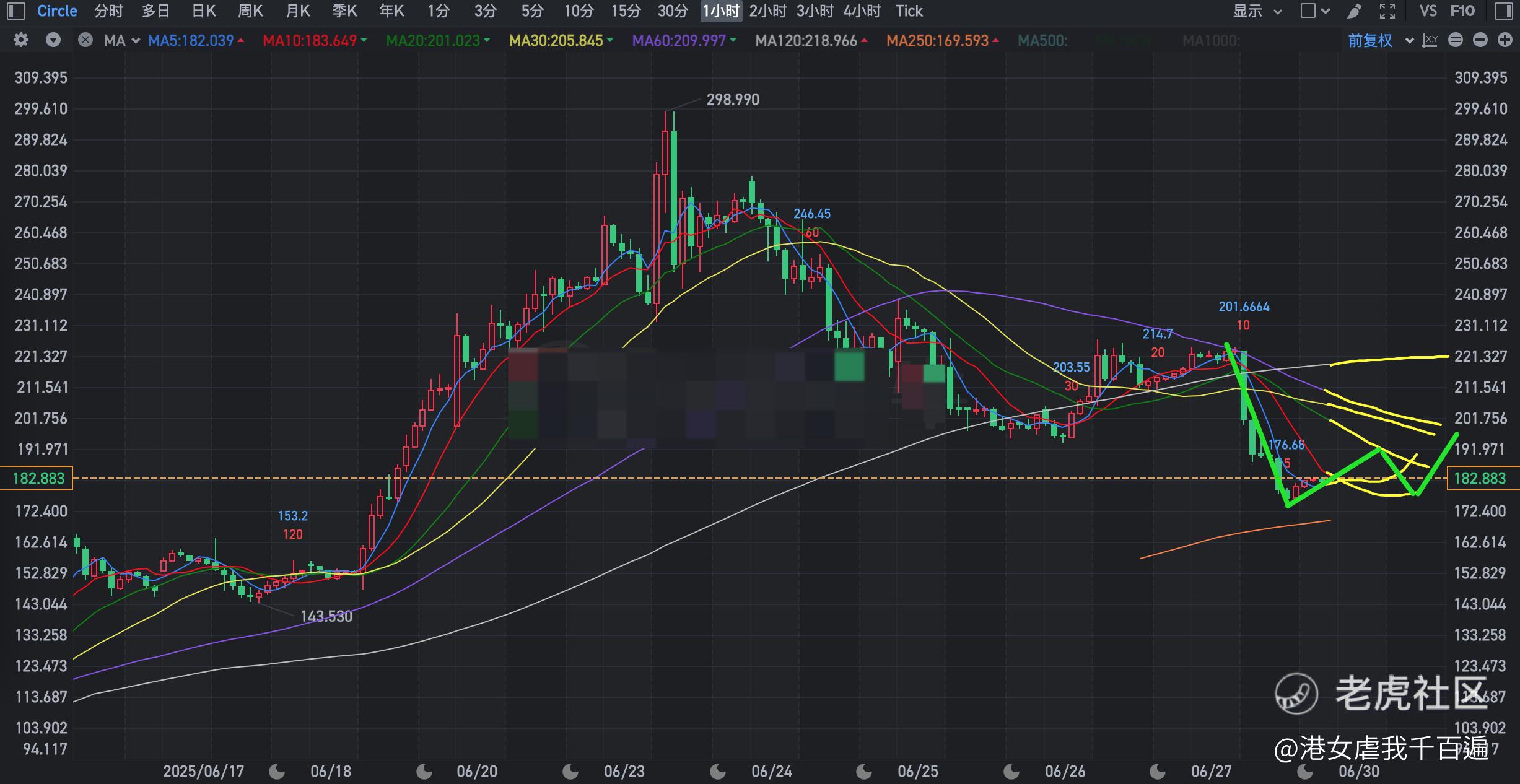Image resolution: width=1520 pixels, height=784 pixels.
Task: Switch to the 10分 interval
Action: pos(579,11)
